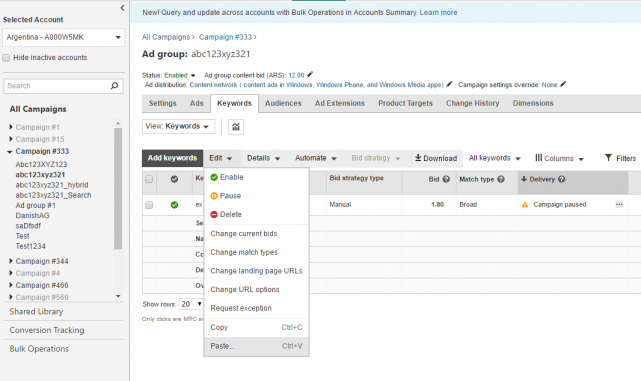
Task: Click the search magnifier icon
Action: pos(114,86)
